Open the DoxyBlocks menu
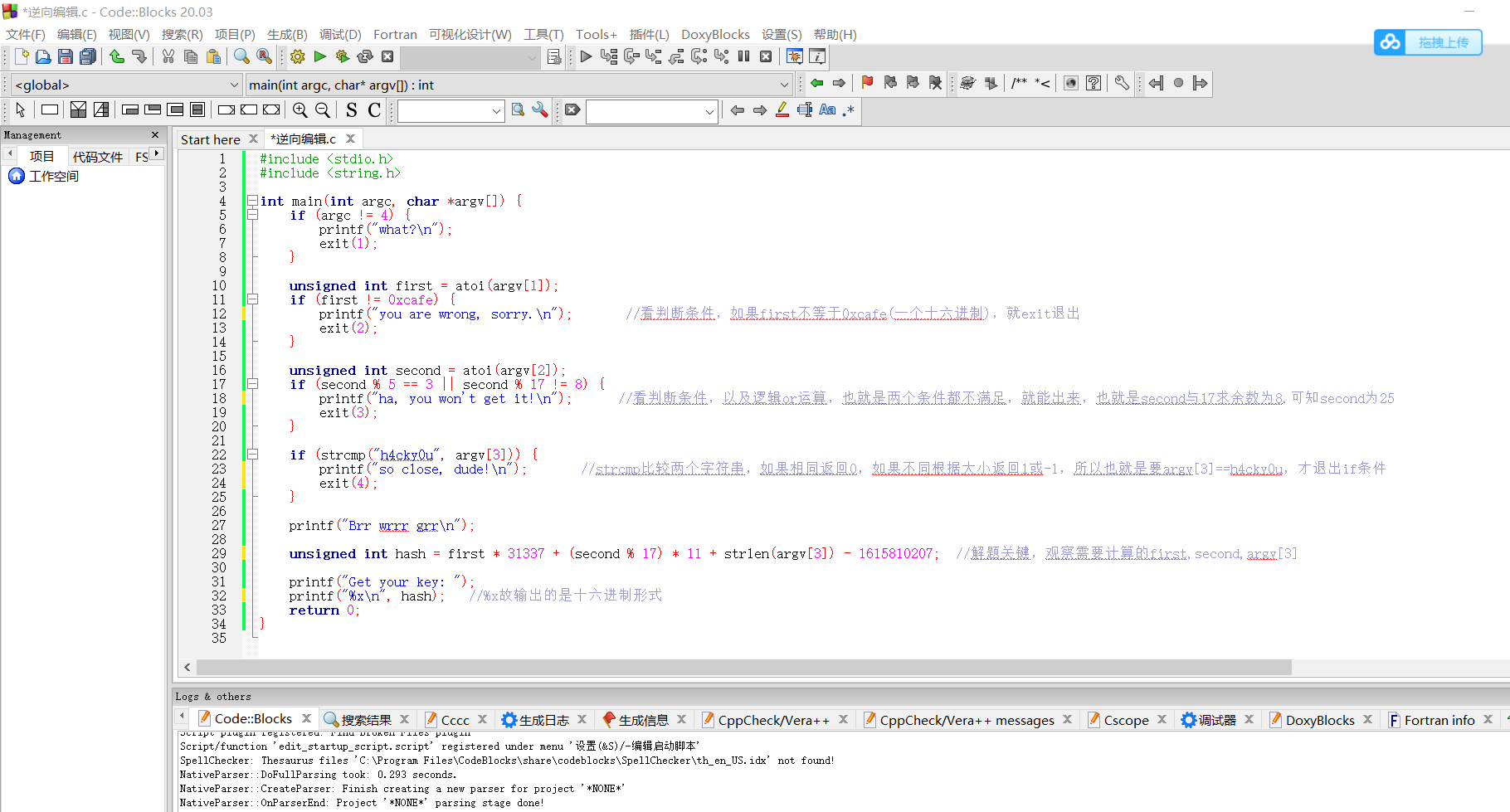 [x=715, y=34]
